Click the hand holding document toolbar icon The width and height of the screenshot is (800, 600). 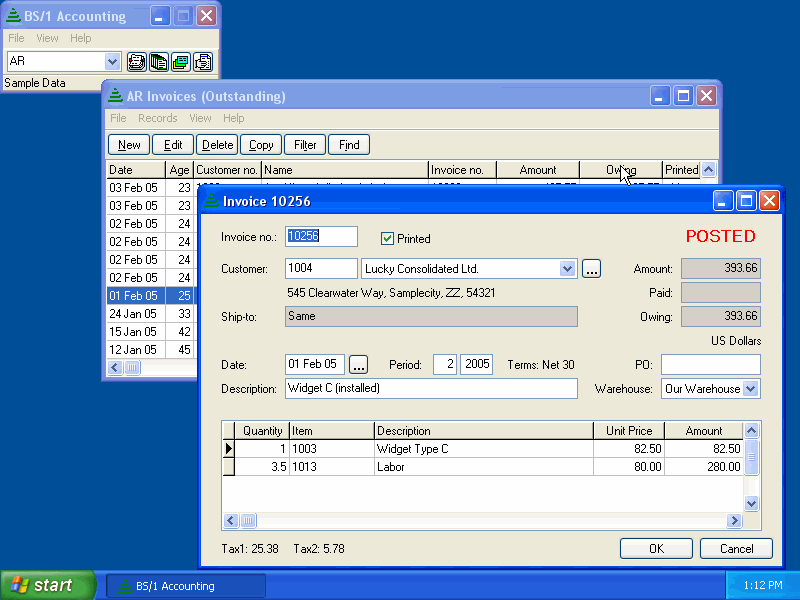[203, 62]
